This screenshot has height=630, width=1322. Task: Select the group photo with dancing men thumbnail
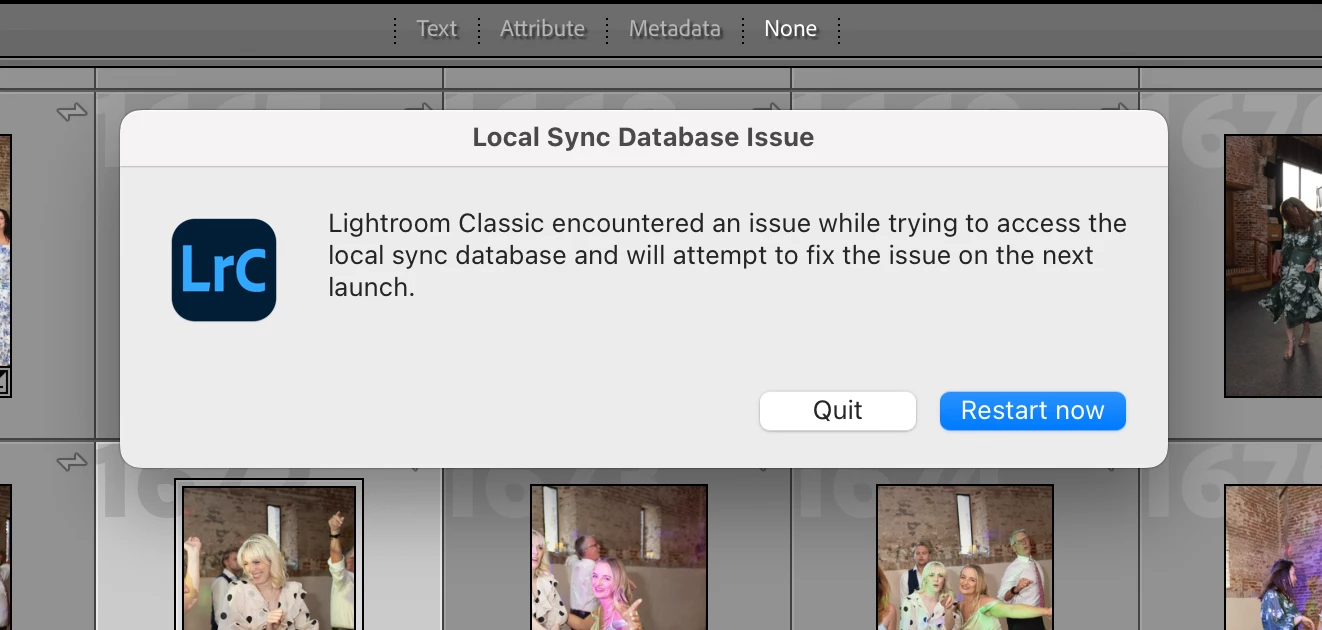[965, 558]
